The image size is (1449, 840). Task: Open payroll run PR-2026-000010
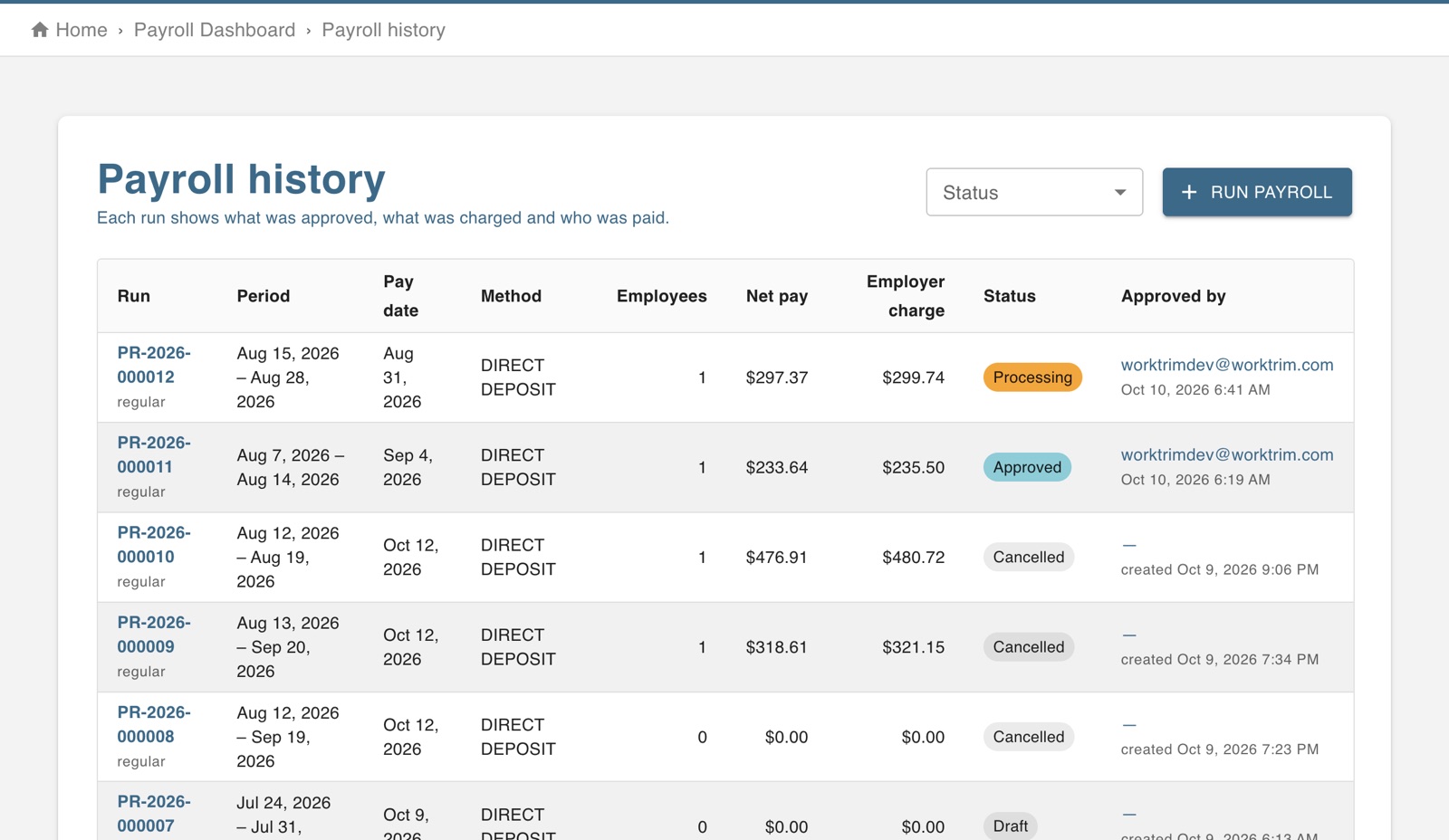click(154, 544)
